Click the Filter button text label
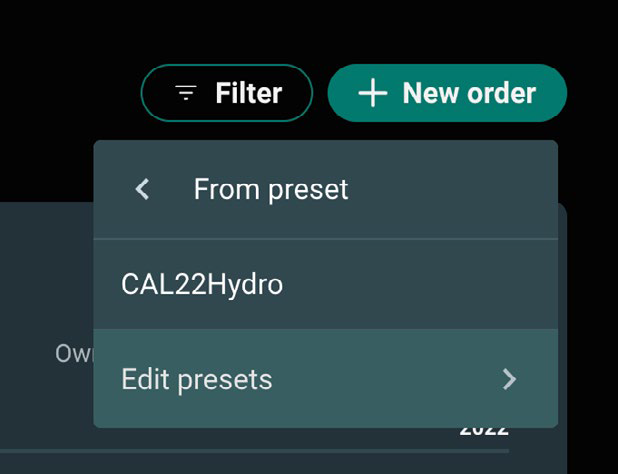Viewport: 618px width, 474px height. (249, 93)
